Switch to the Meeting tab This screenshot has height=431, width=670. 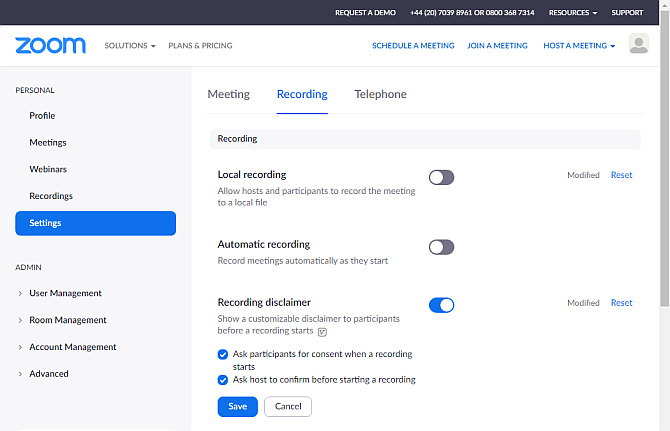click(x=228, y=94)
